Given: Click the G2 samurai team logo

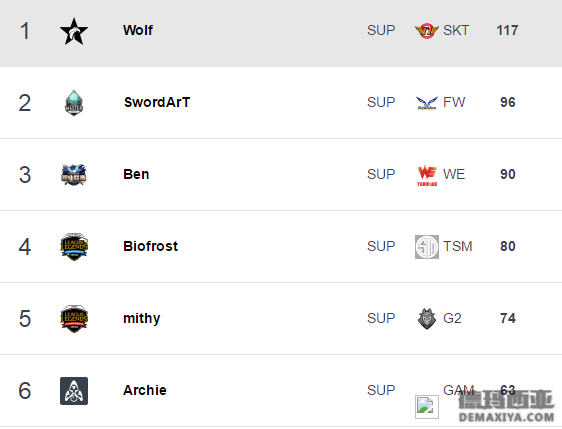Looking at the screenshot, I should pyautogui.click(x=427, y=319).
